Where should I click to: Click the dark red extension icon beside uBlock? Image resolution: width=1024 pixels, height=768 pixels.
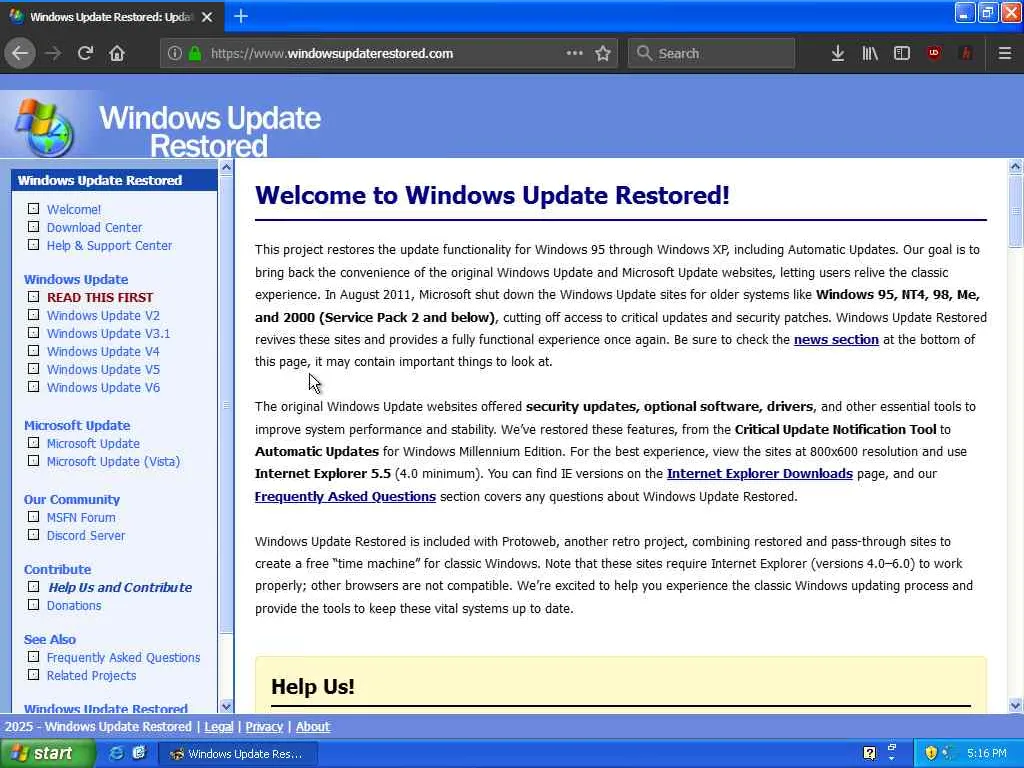tap(966, 54)
